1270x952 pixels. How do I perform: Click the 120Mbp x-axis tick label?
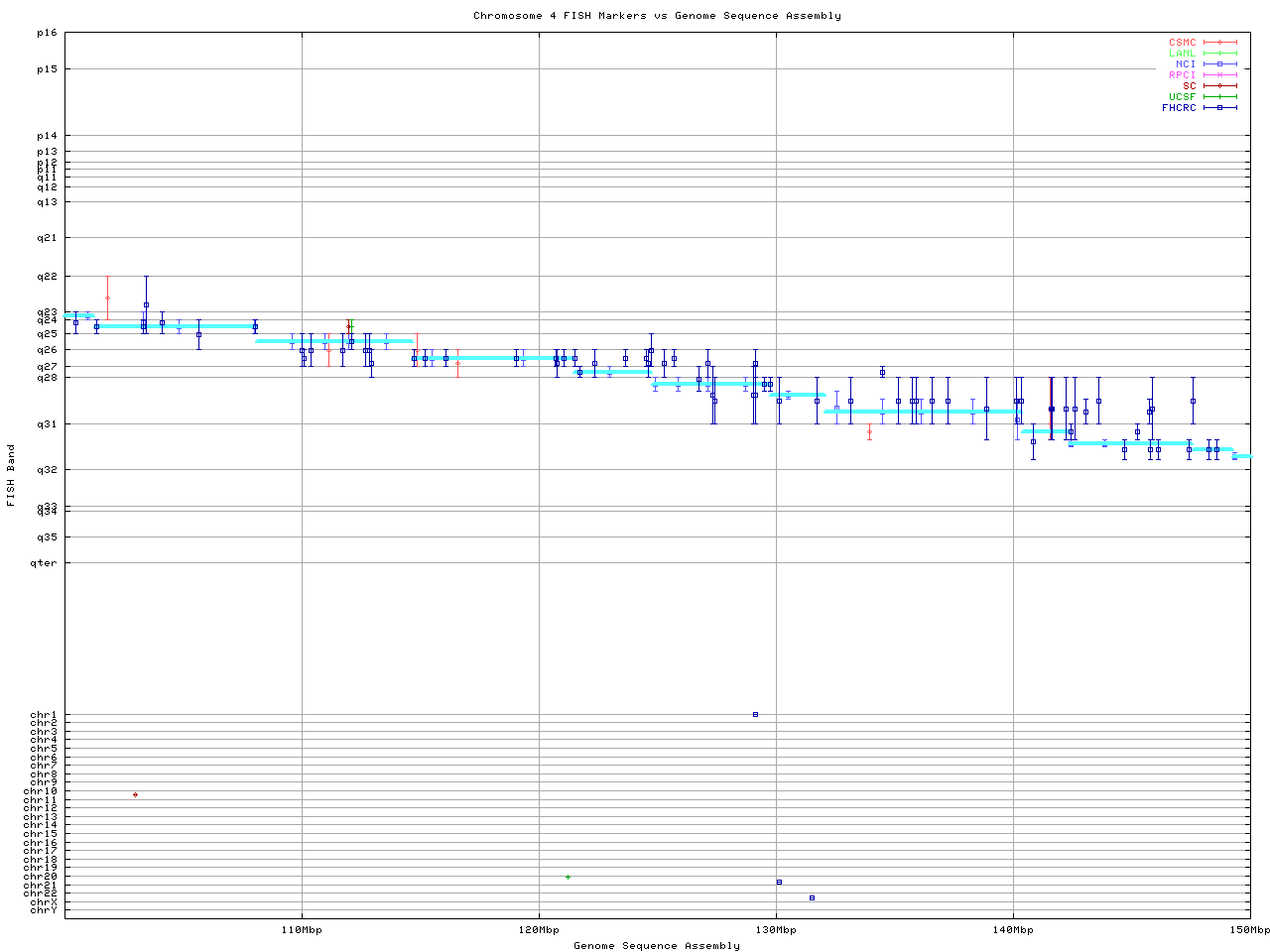click(x=539, y=930)
